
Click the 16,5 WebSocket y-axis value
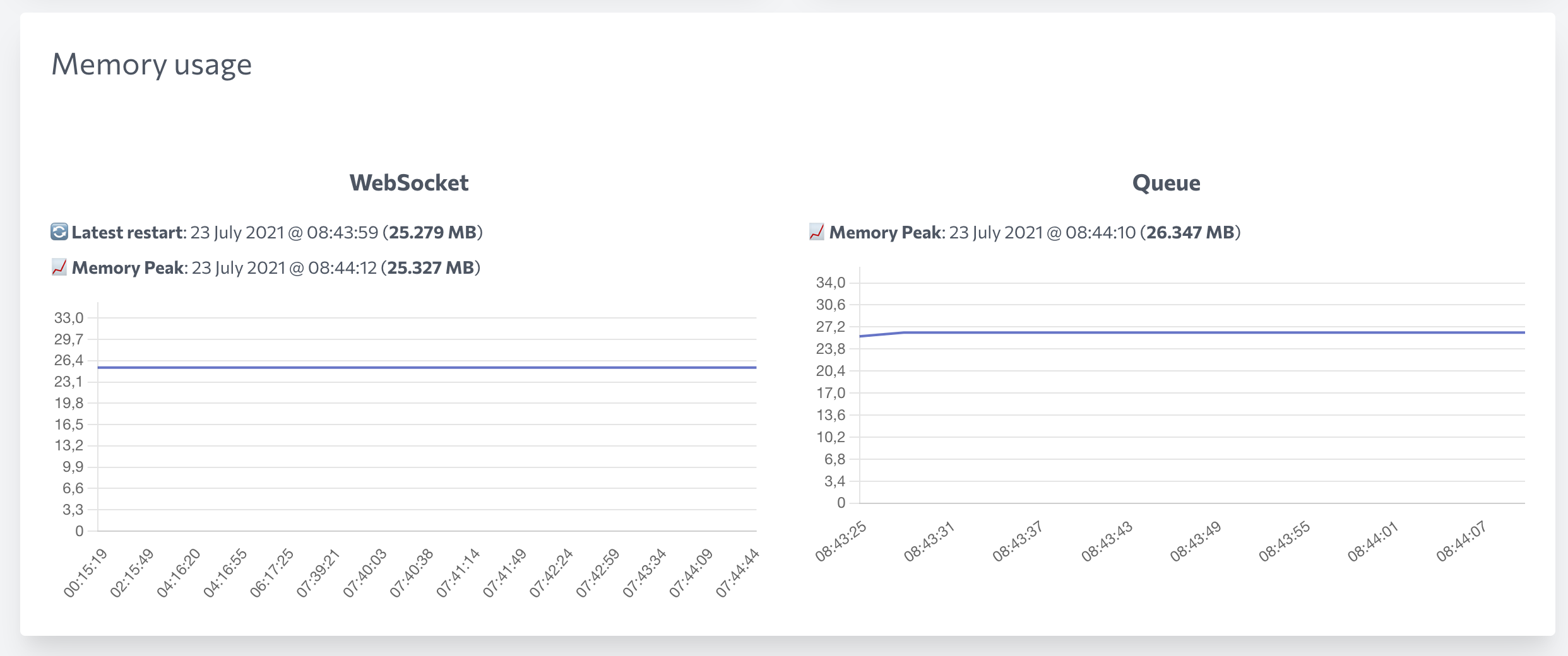[69, 425]
